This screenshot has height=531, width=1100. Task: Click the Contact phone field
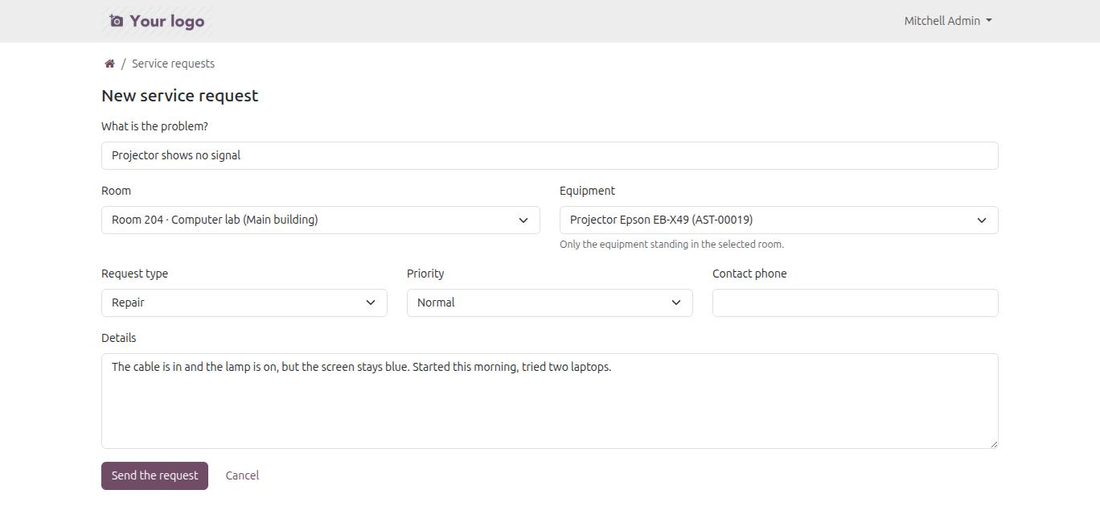pos(855,303)
